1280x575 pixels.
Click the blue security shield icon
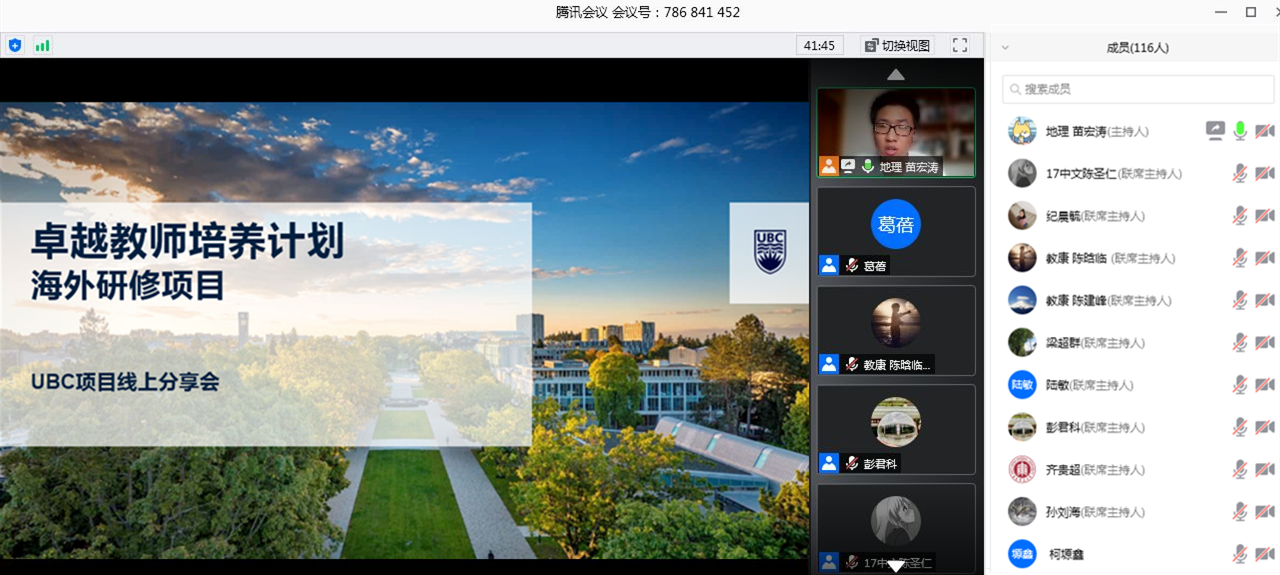(x=15, y=45)
